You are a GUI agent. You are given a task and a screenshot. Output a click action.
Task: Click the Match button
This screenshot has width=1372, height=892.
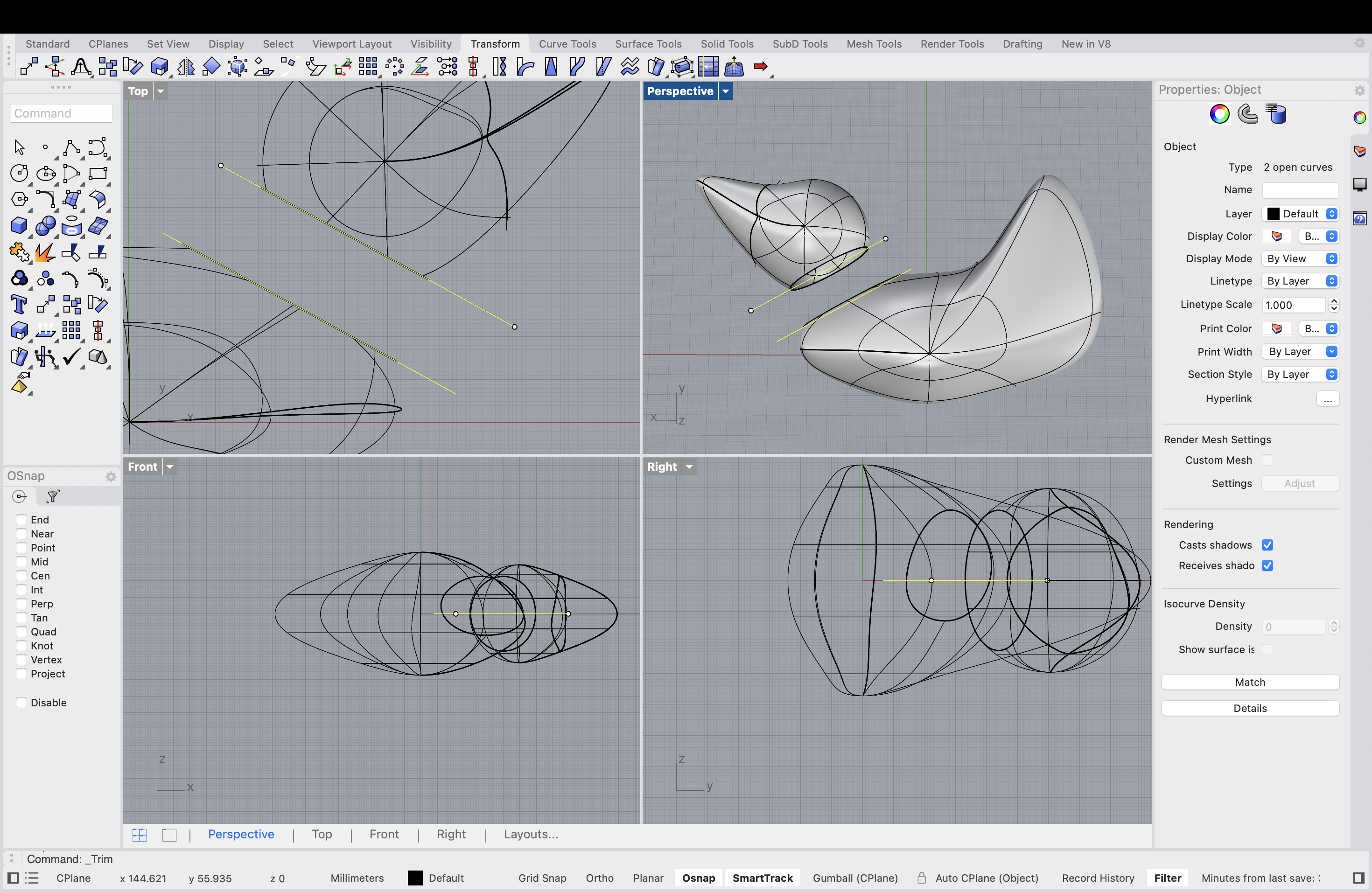(x=1250, y=682)
